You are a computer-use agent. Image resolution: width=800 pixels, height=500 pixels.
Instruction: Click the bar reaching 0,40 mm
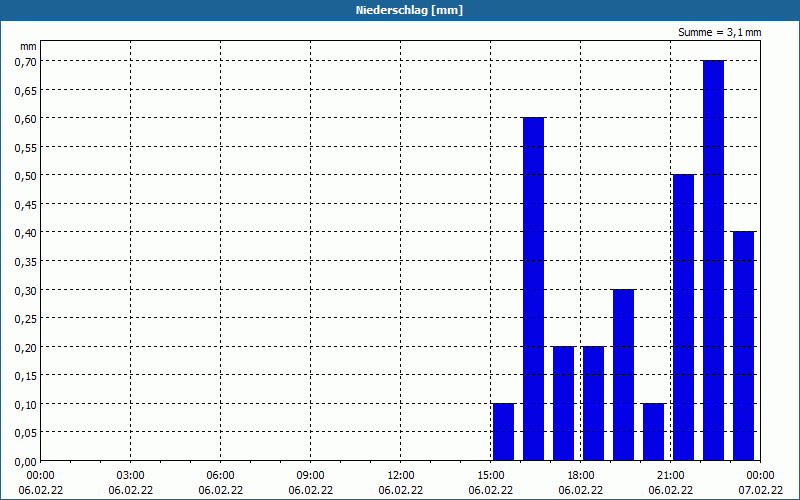point(743,346)
